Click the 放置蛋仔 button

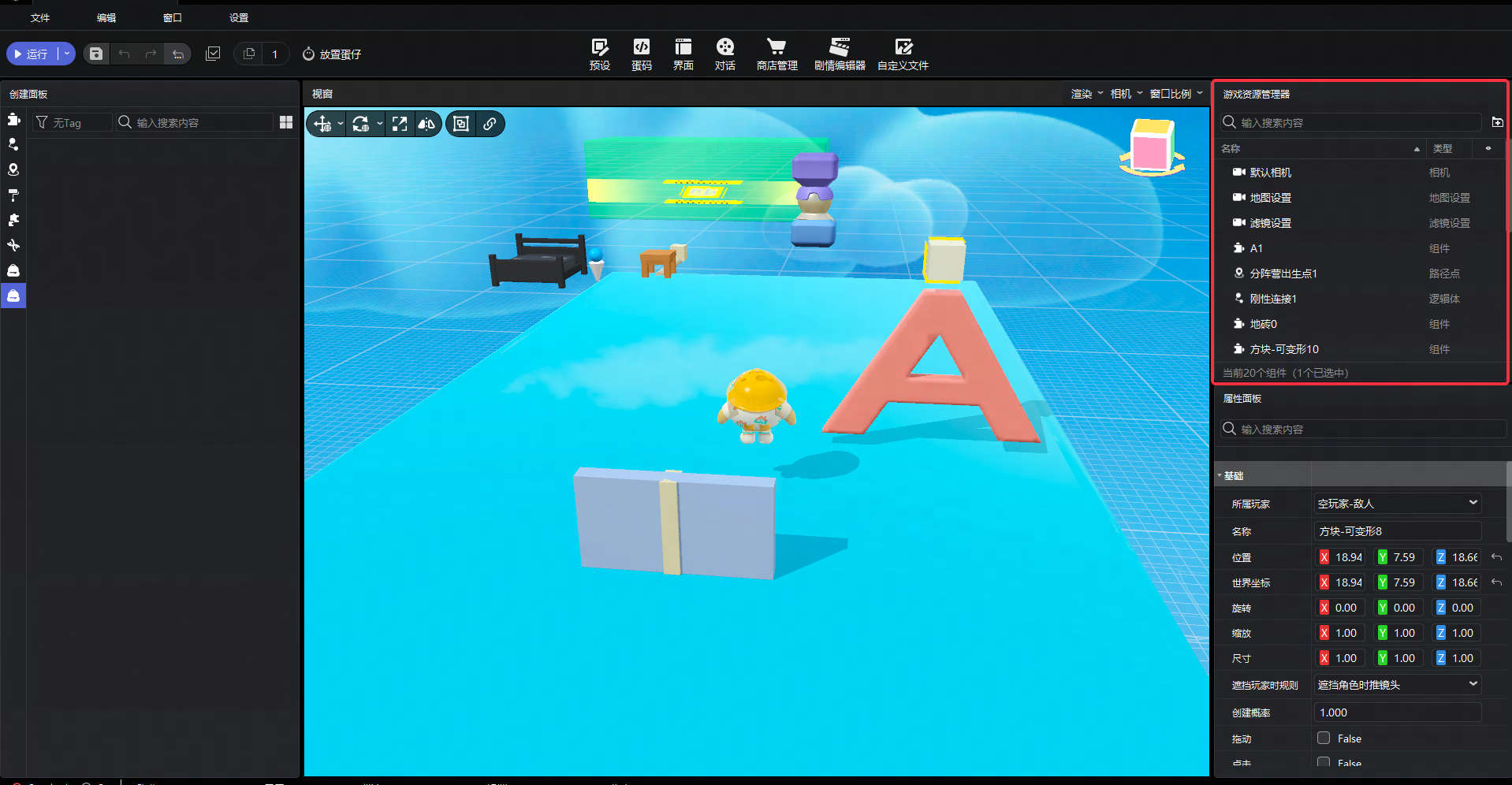332,54
